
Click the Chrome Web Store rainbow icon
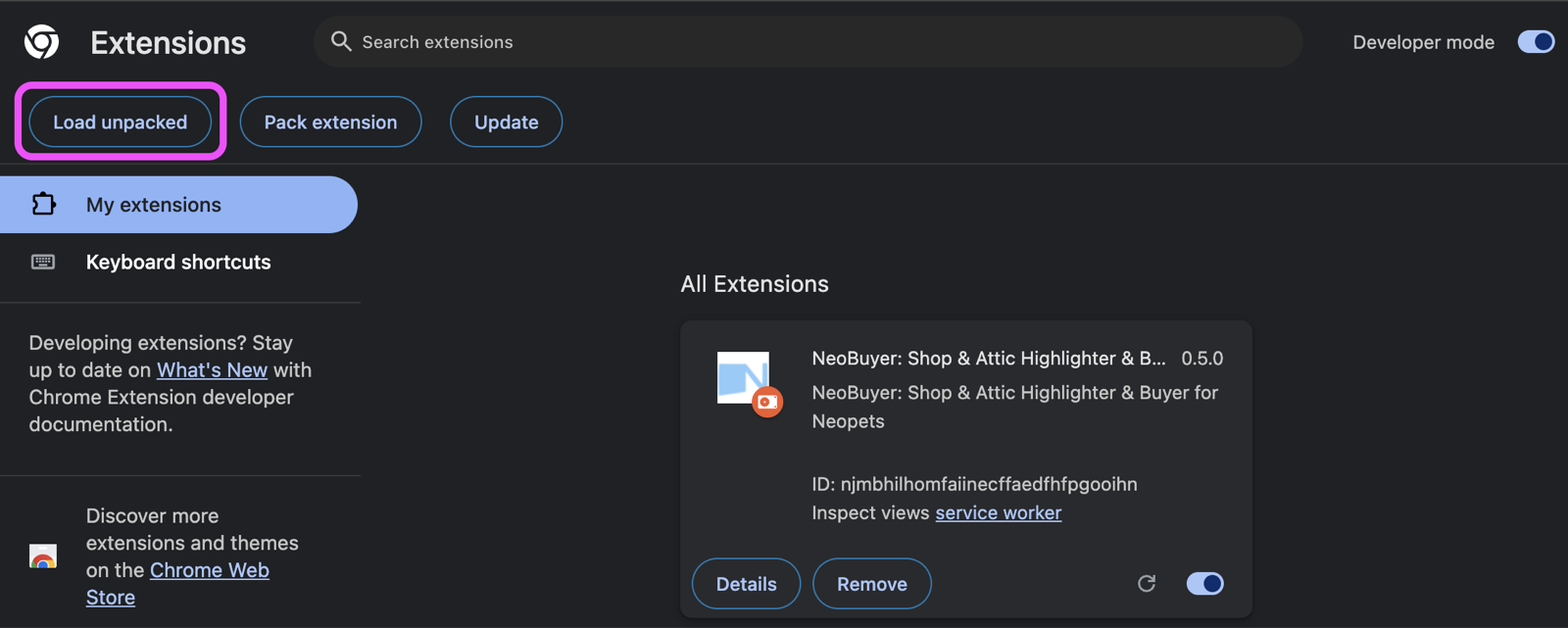pyautogui.click(x=43, y=556)
